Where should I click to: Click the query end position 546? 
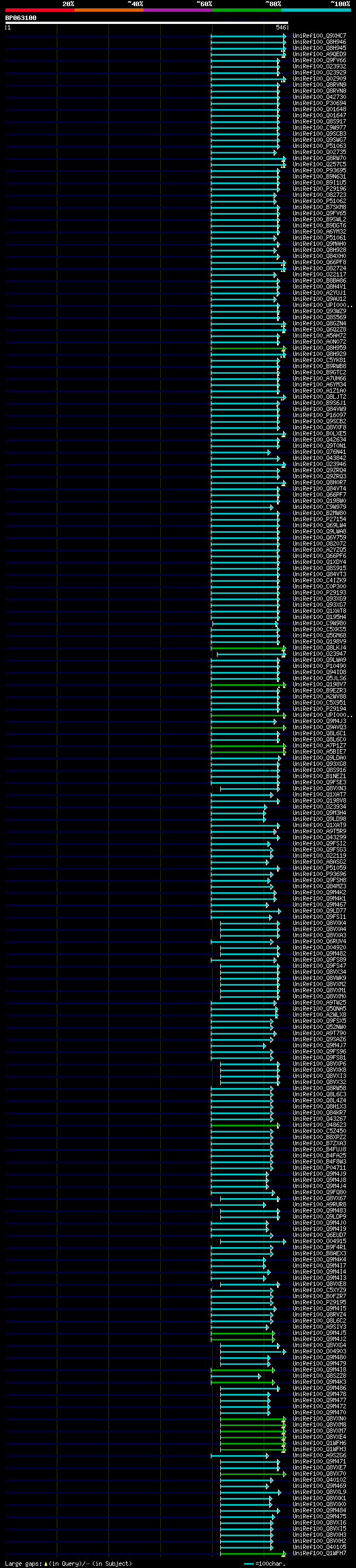click(281, 27)
